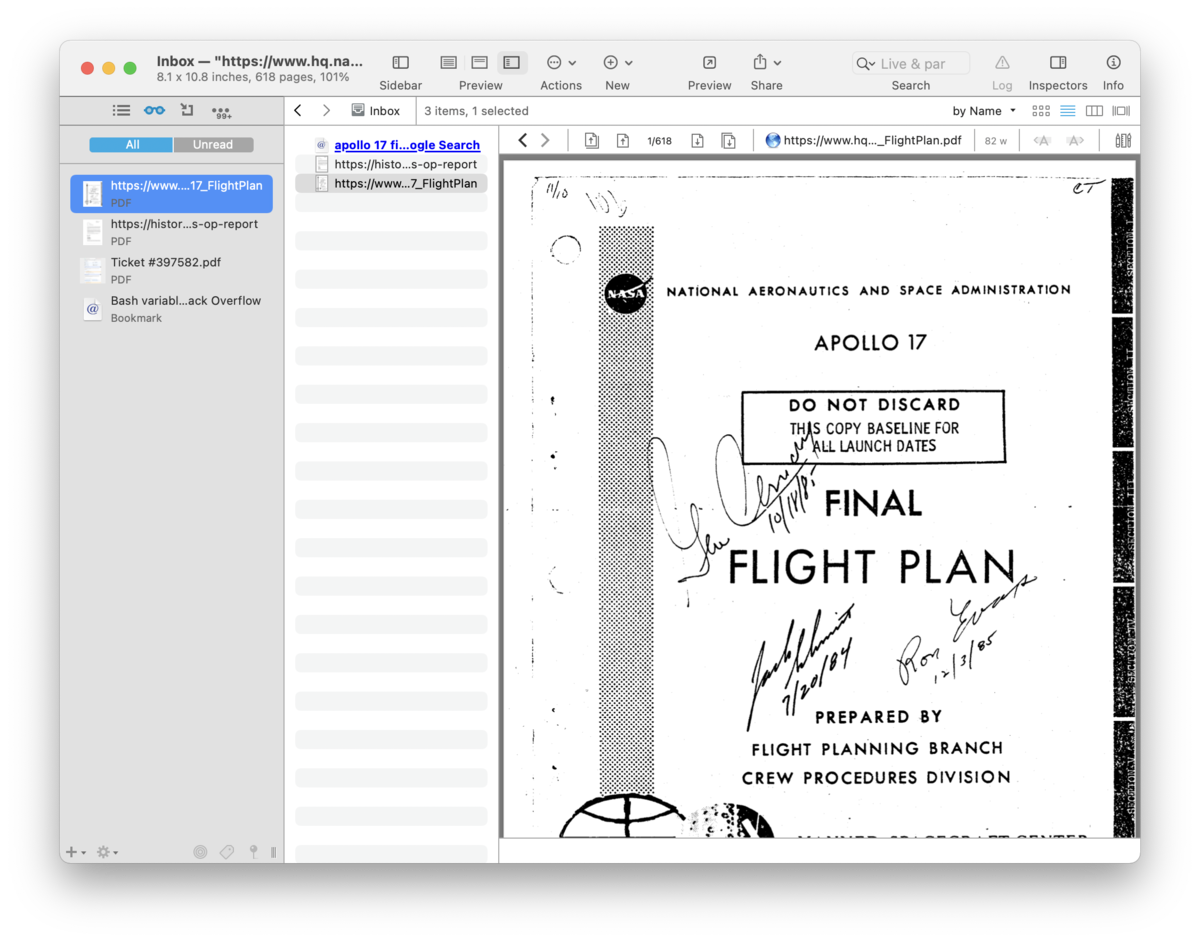Toggle the Sidebar toolbar button
Image resolution: width=1200 pixels, height=942 pixels.
coord(400,63)
